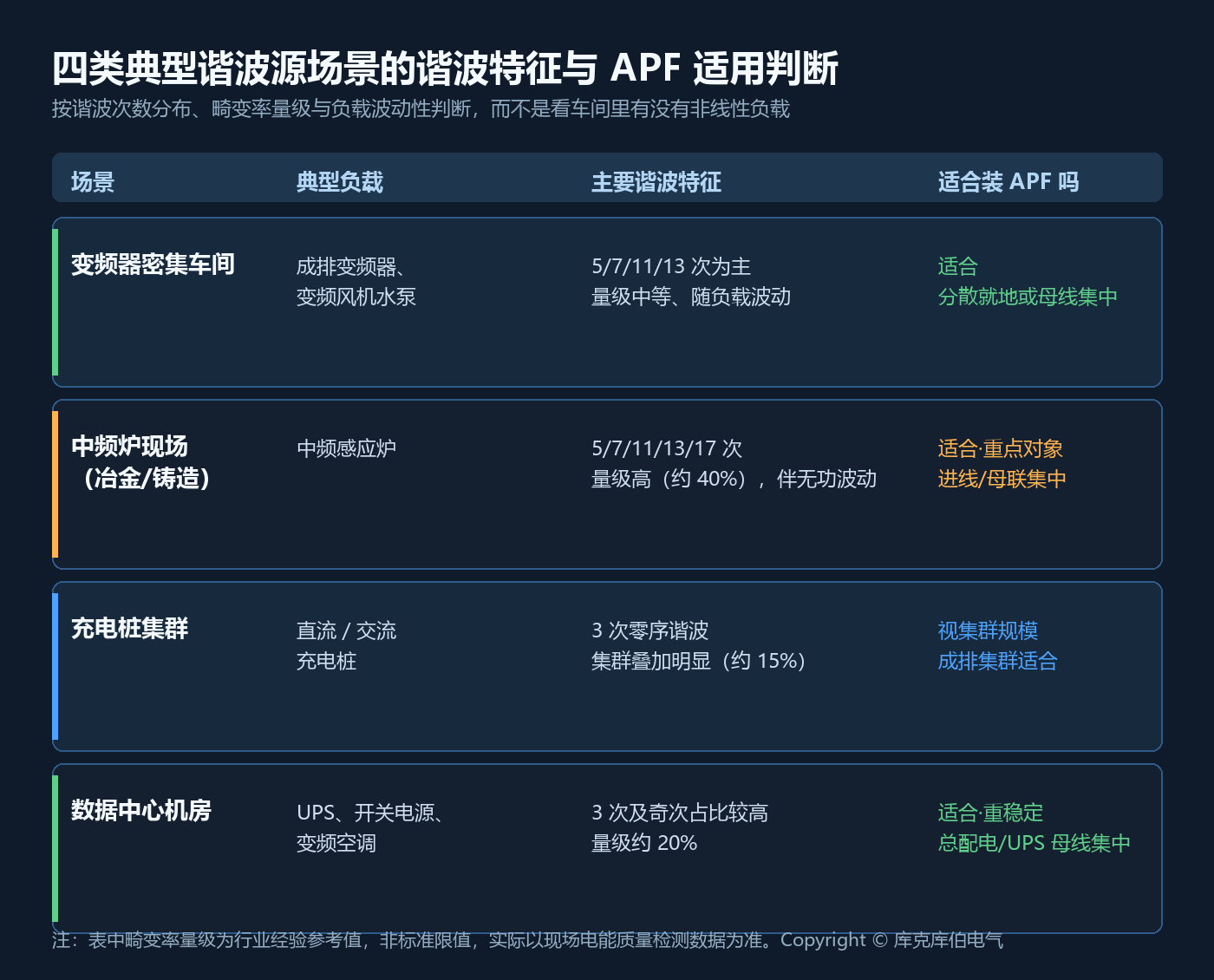Select the subtitle beginning '按谐波次数分布'
Image resolution: width=1214 pixels, height=980 pixels.
click(x=421, y=109)
